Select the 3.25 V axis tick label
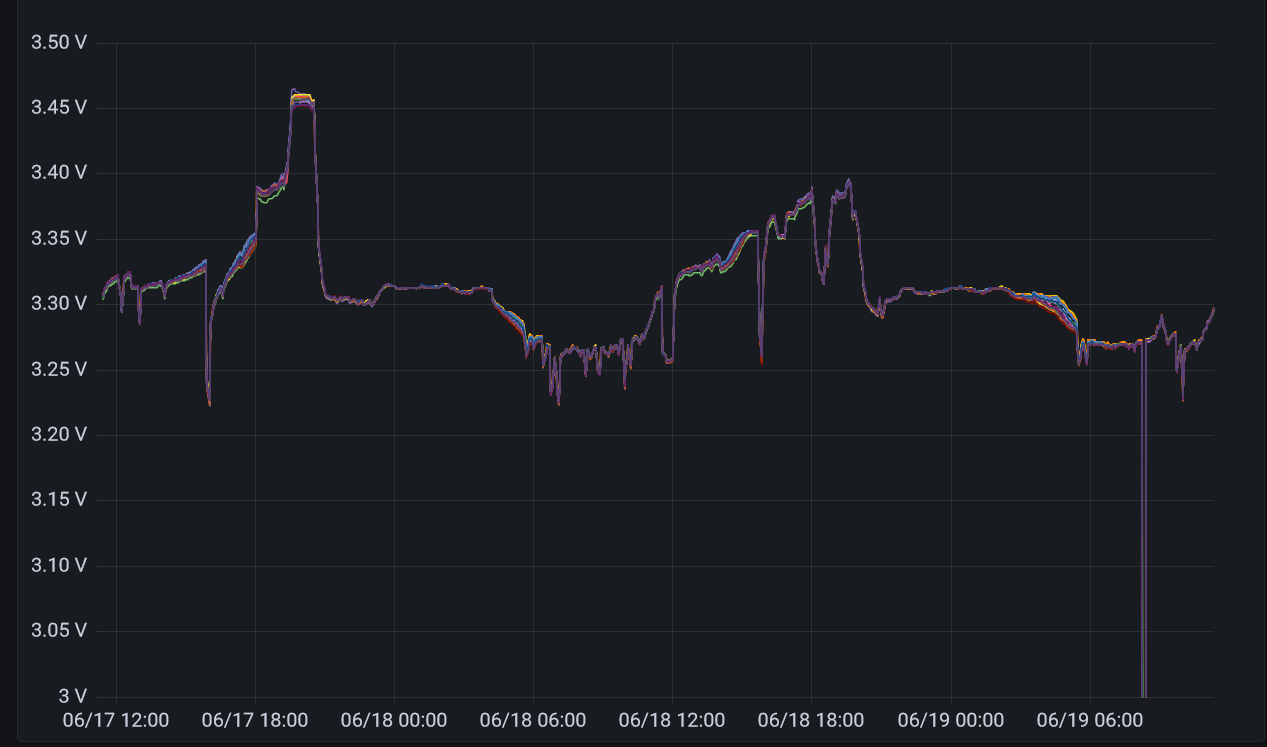The image size is (1267, 747). tap(59, 369)
